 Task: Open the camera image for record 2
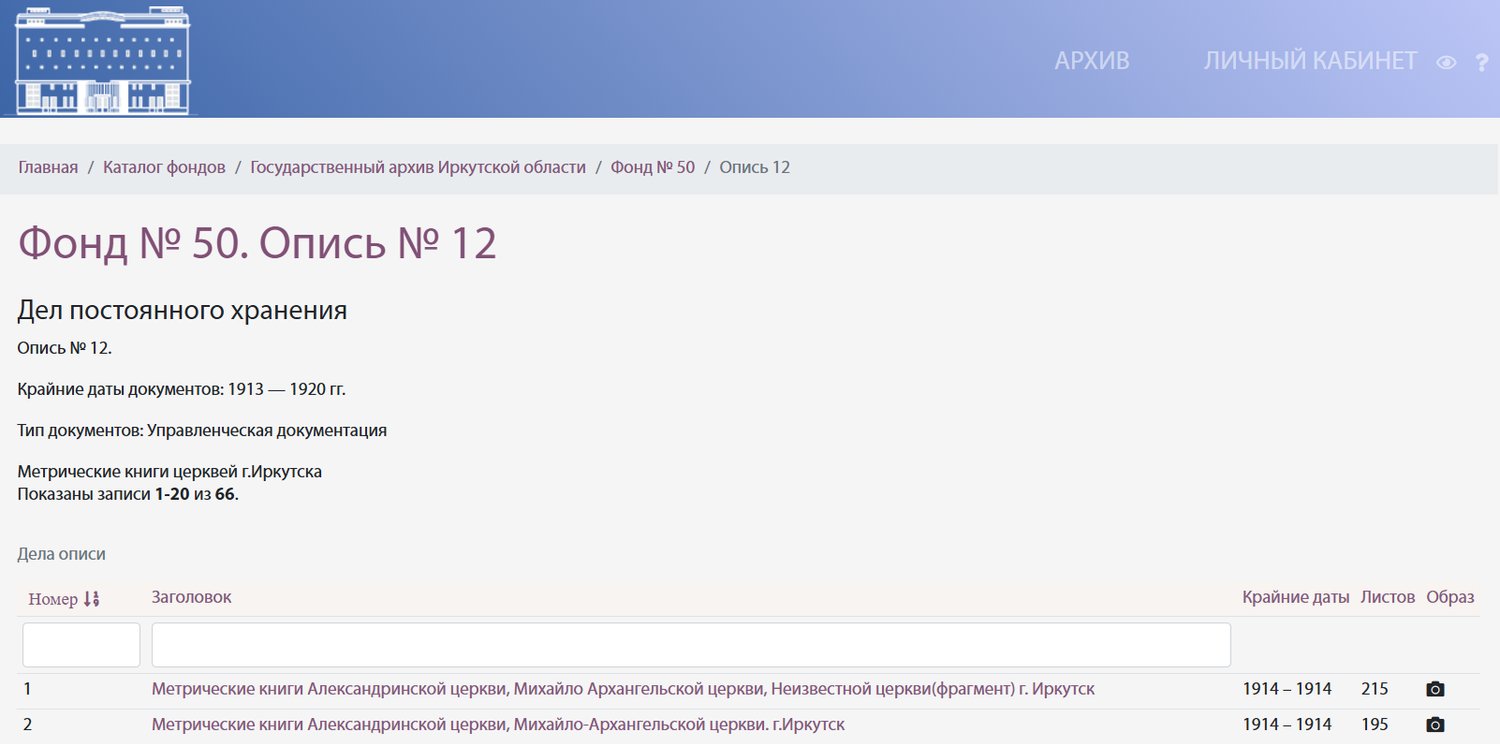click(x=1435, y=725)
